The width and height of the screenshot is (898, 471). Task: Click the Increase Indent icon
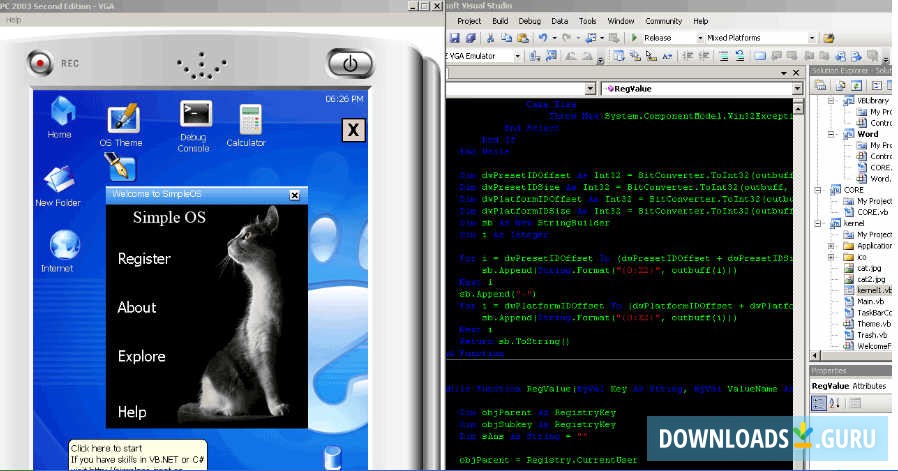coord(704,56)
